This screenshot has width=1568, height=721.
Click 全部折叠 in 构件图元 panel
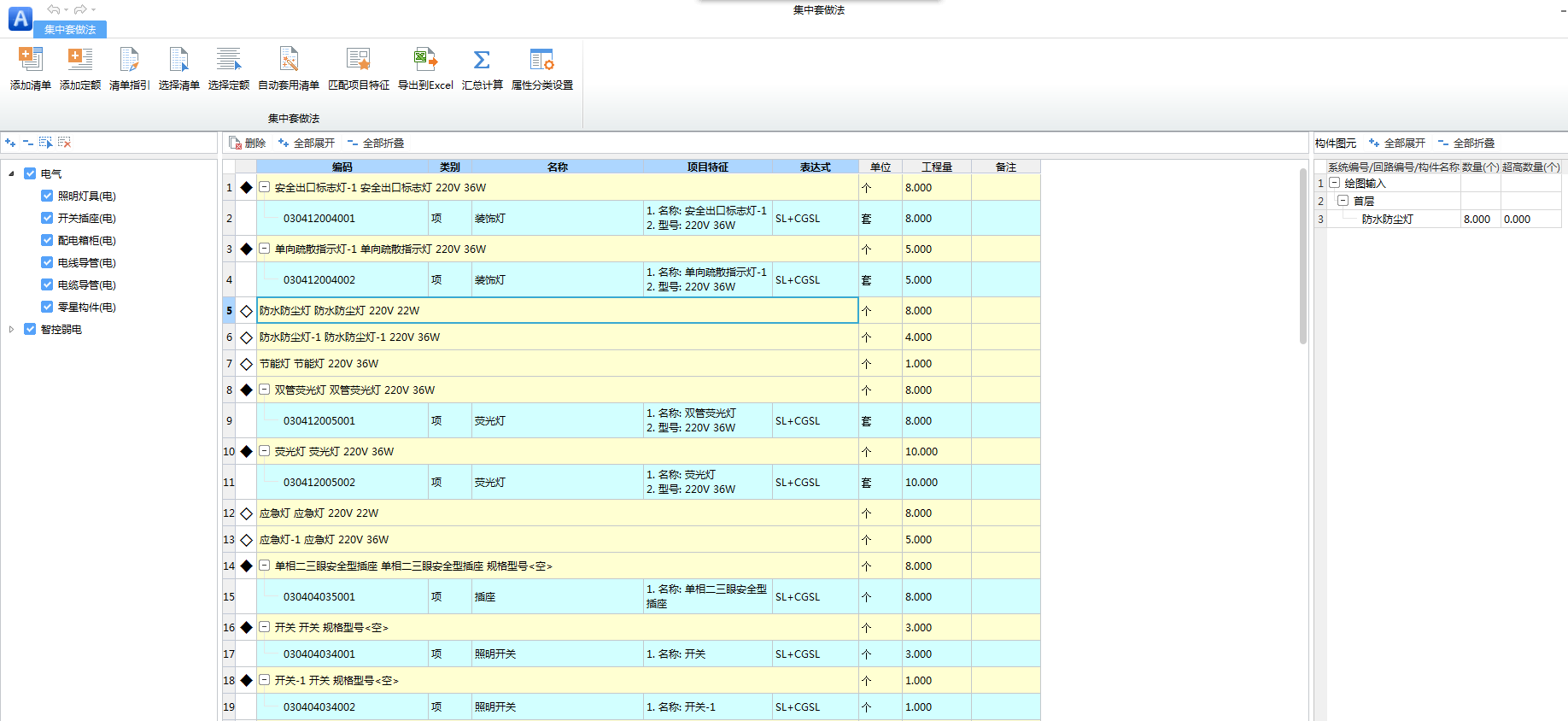click(x=1466, y=143)
